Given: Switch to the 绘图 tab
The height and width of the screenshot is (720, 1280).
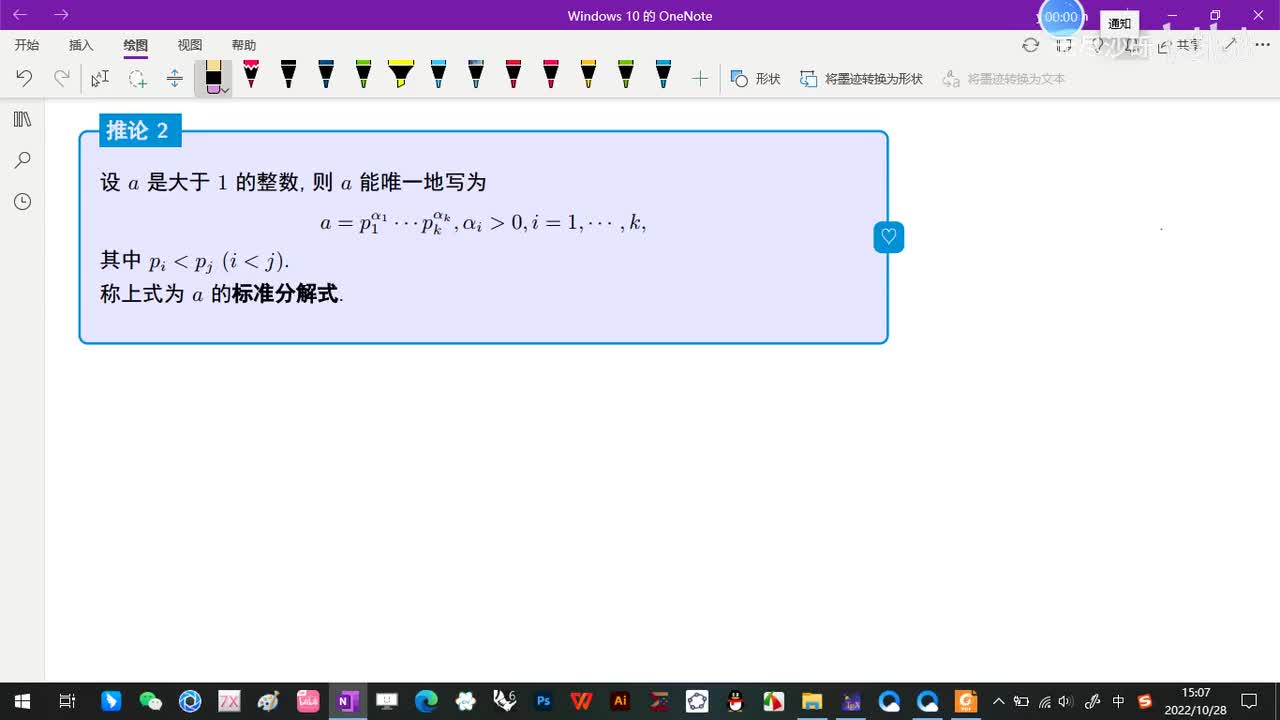Looking at the screenshot, I should pos(136,45).
